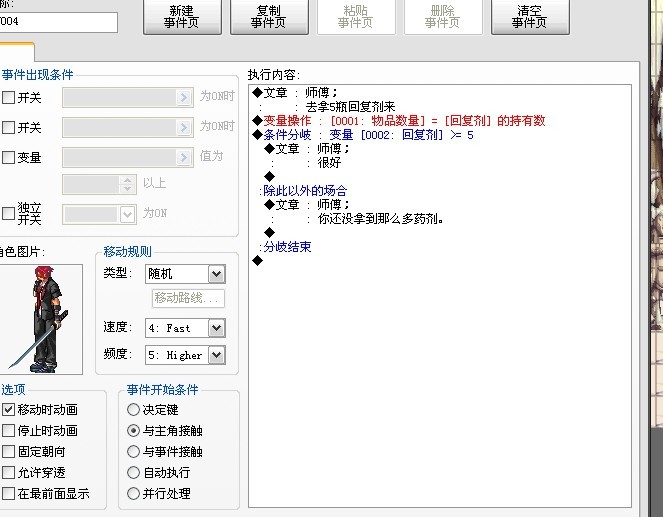
Task: Click the 复制事件页 button
Action: (269, 17)
